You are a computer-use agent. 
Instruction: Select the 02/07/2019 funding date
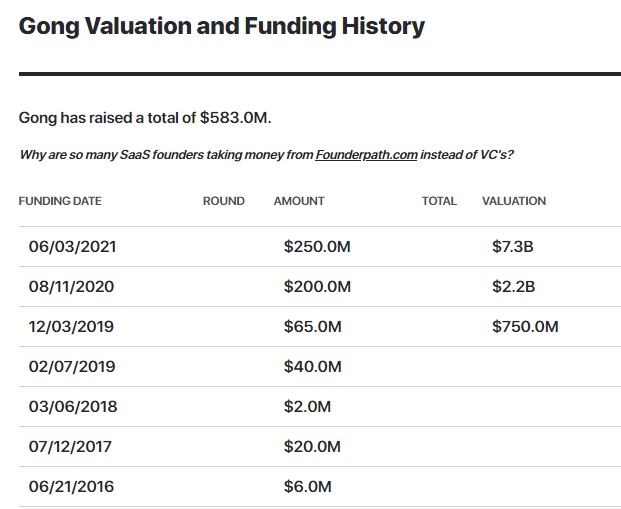point(72,367)
